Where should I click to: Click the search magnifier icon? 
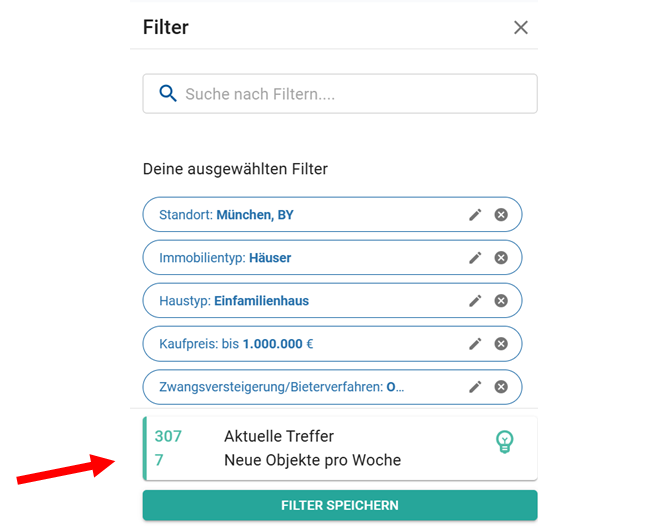click(x=167, y=94)
